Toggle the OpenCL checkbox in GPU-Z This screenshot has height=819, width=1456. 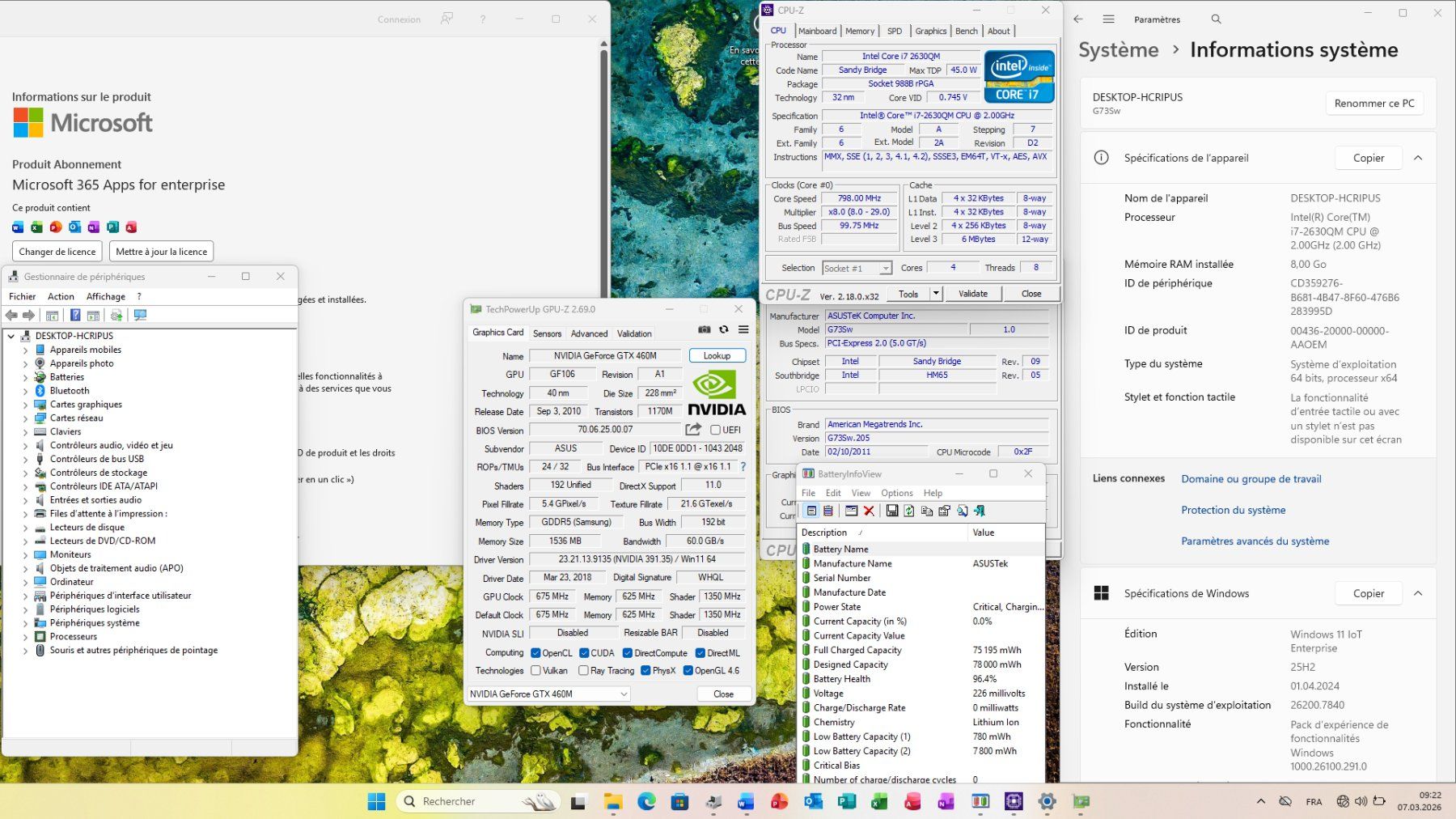click(535, 653)
